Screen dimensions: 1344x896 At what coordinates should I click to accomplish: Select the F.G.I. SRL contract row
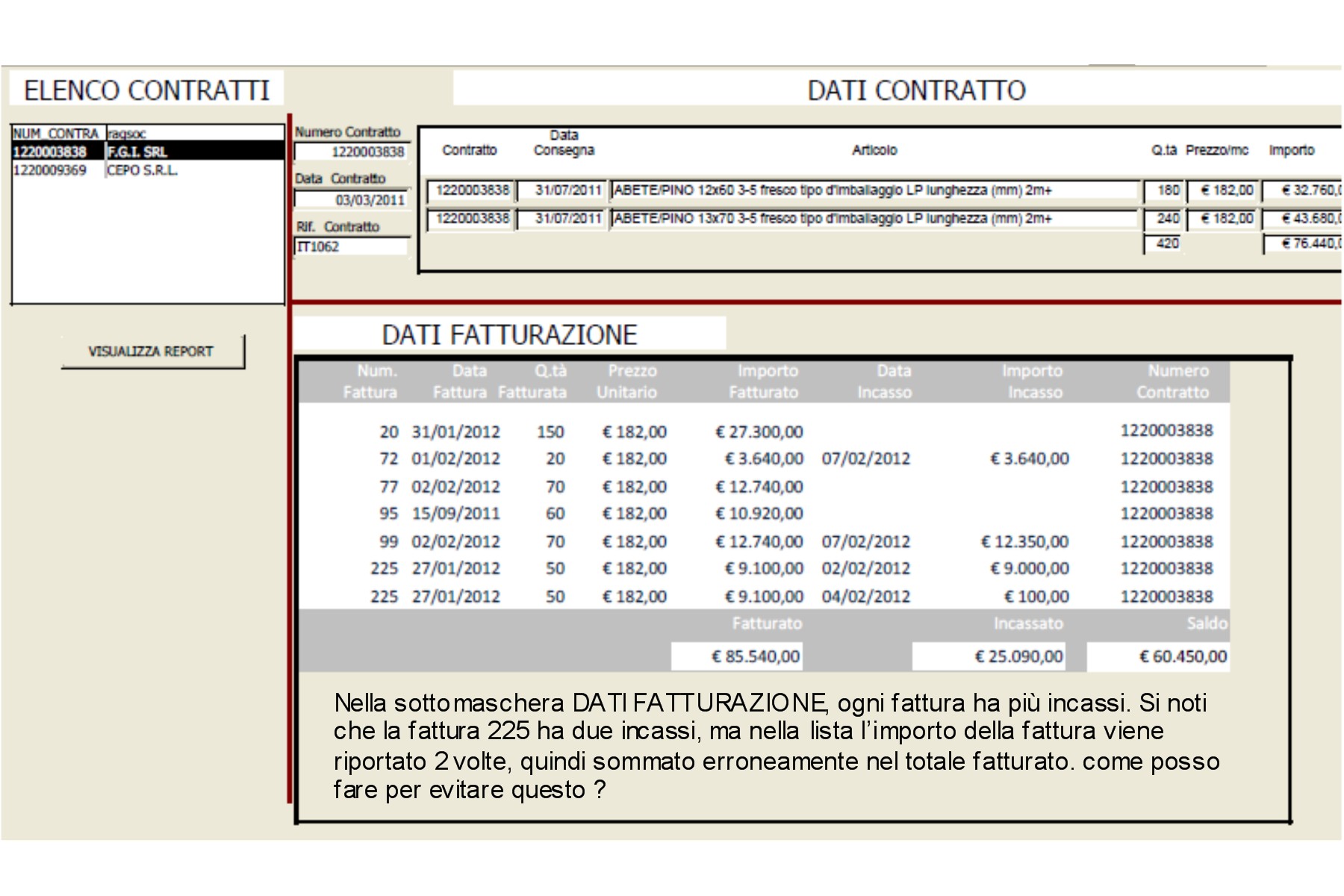(148, 152)
